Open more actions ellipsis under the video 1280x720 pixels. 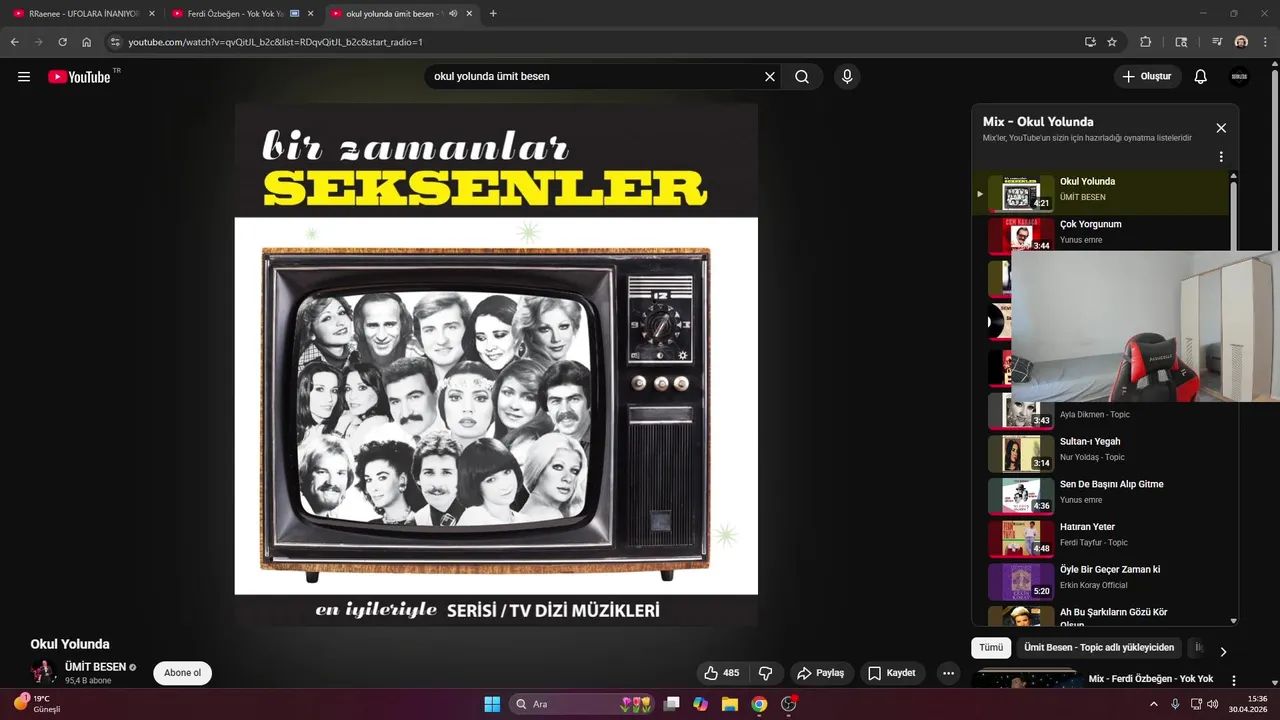948,673
